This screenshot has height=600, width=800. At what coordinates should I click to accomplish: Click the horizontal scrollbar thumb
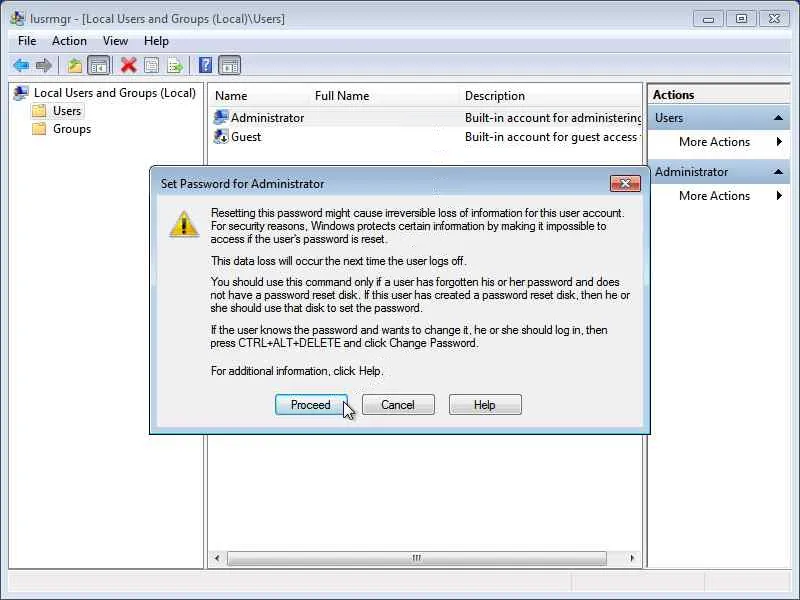click(417, 558)
